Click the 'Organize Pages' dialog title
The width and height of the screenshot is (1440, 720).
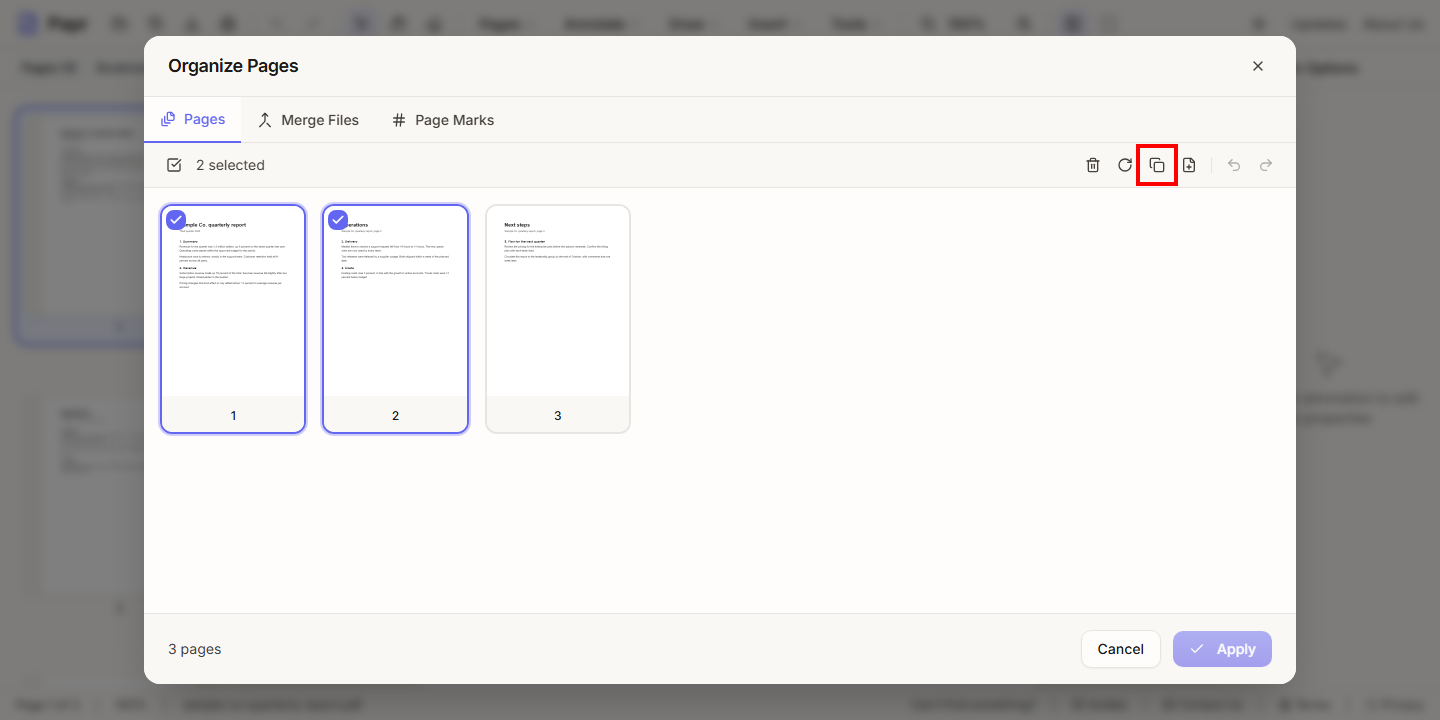[x=233, y=66]
